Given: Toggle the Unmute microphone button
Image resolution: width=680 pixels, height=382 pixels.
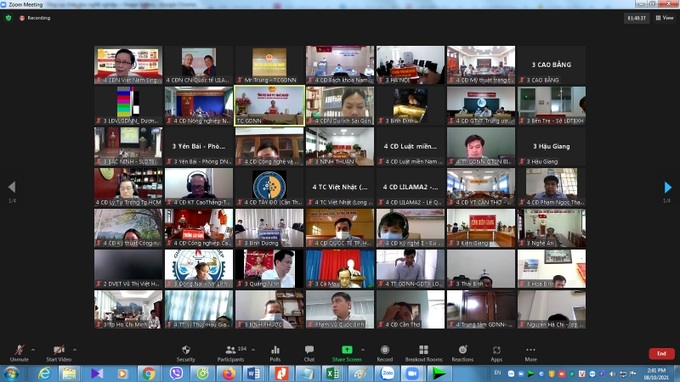Looking at the screenshot, I should 19,353.
